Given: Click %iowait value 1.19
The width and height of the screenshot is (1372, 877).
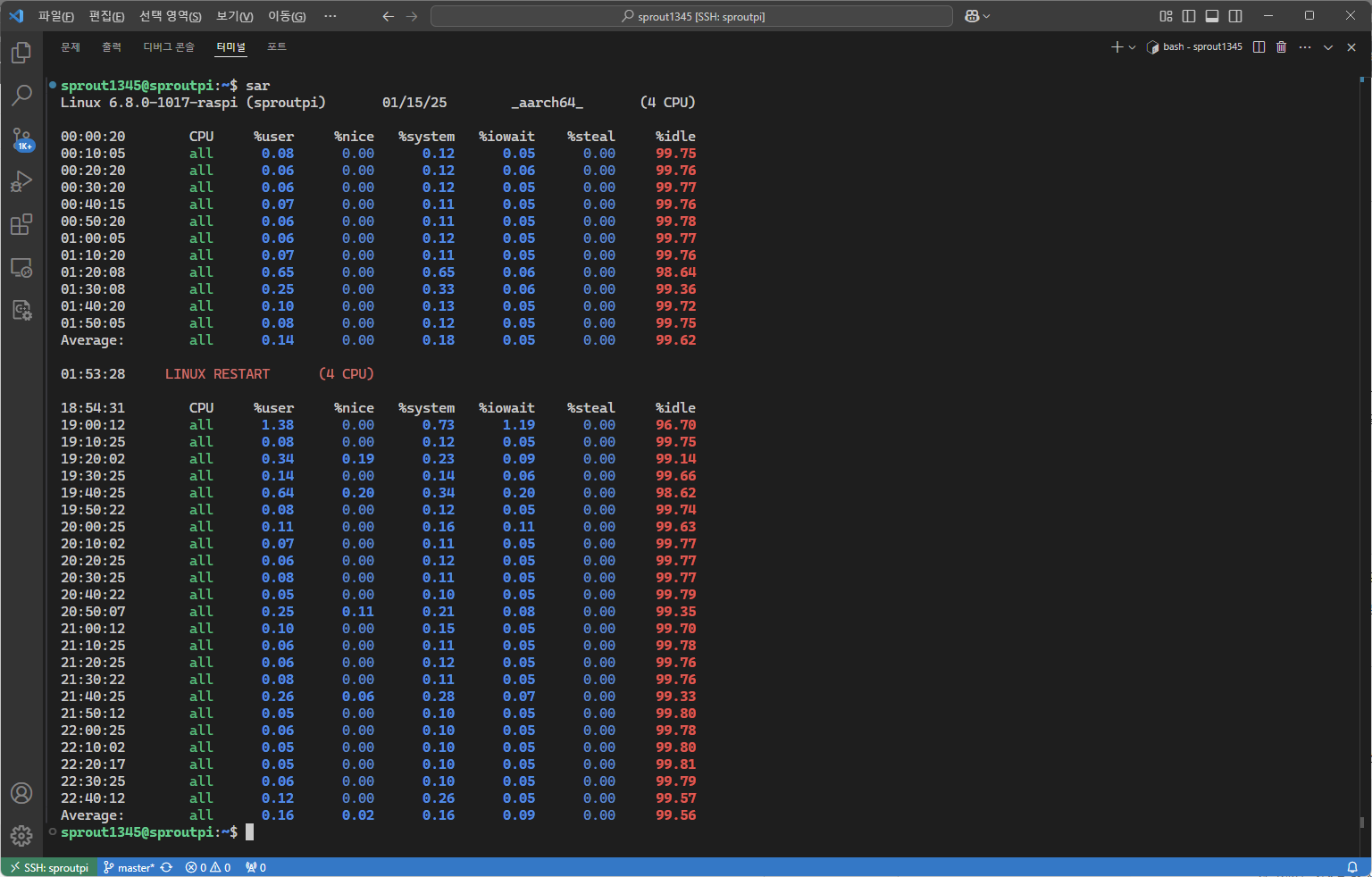Looking at the screenshot, I should 519,425.
